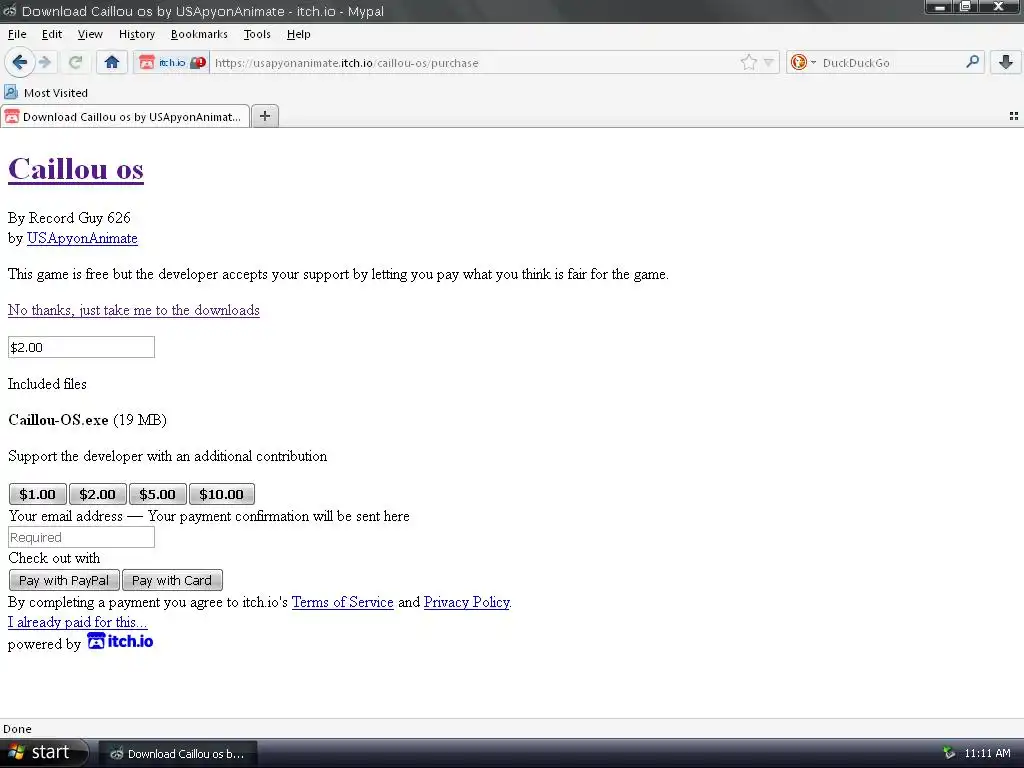The height and width of the screenshot is (768, 1024).
Task: Click the search magnifier icon
Action: [972, 62]
